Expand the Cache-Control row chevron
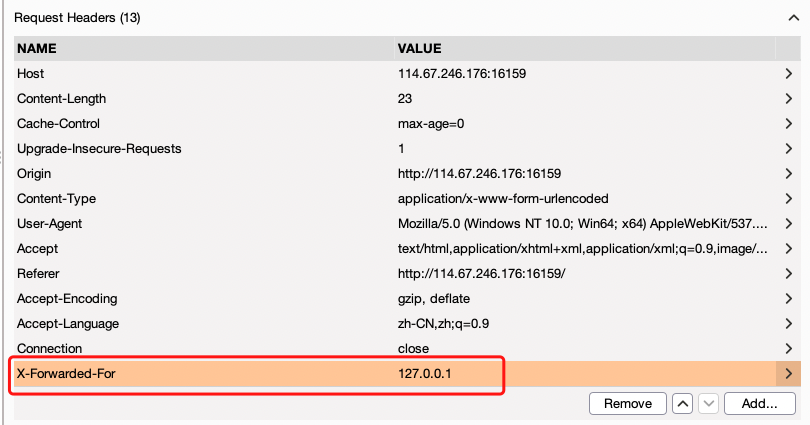The width and height of the screenshot is (810, 425). [788, 123]
